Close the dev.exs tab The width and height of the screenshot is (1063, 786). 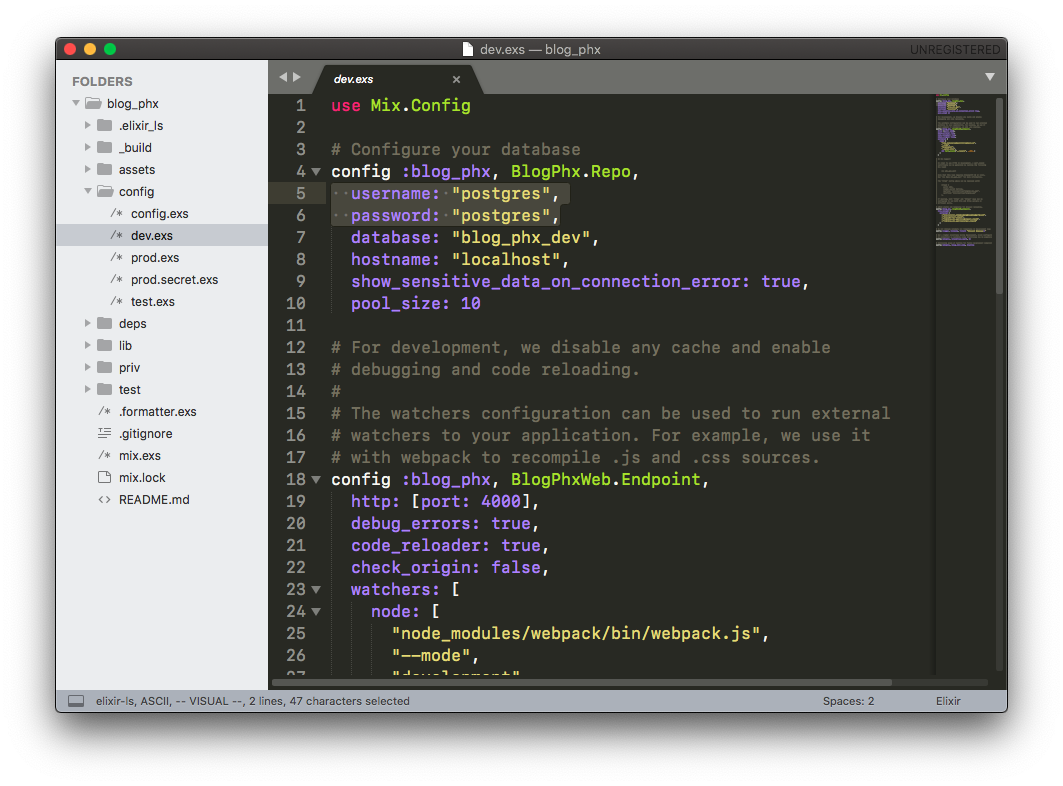(456, 79)
